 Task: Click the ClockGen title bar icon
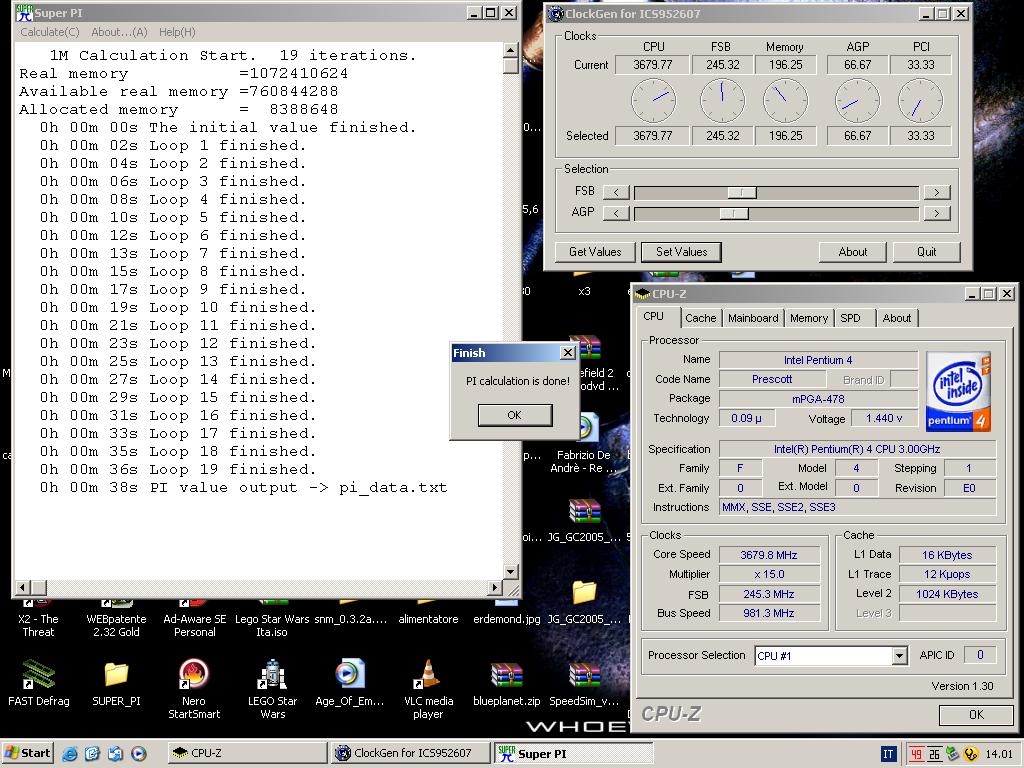(x=556, y=13)
